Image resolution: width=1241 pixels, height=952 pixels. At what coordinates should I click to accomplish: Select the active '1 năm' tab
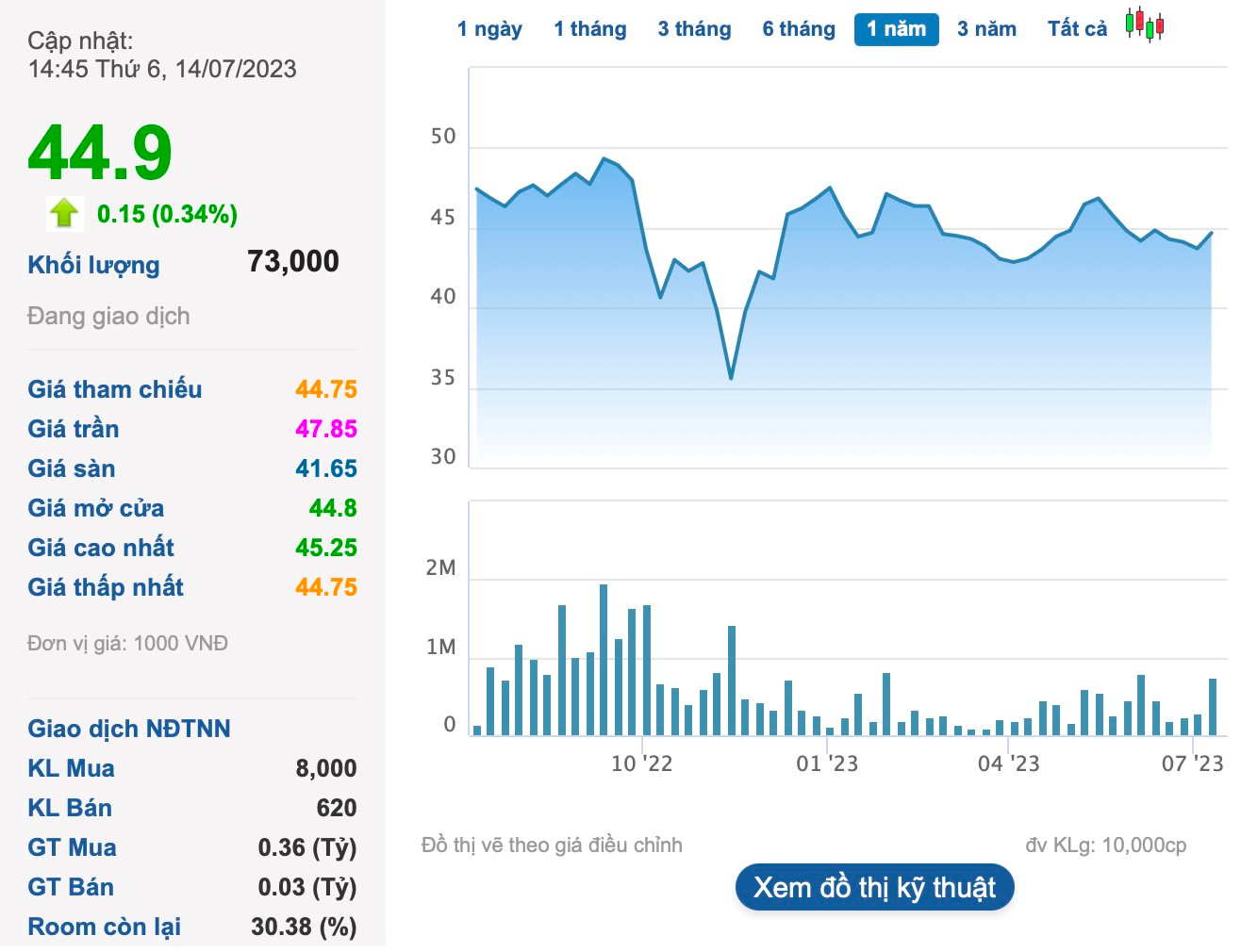897,29
